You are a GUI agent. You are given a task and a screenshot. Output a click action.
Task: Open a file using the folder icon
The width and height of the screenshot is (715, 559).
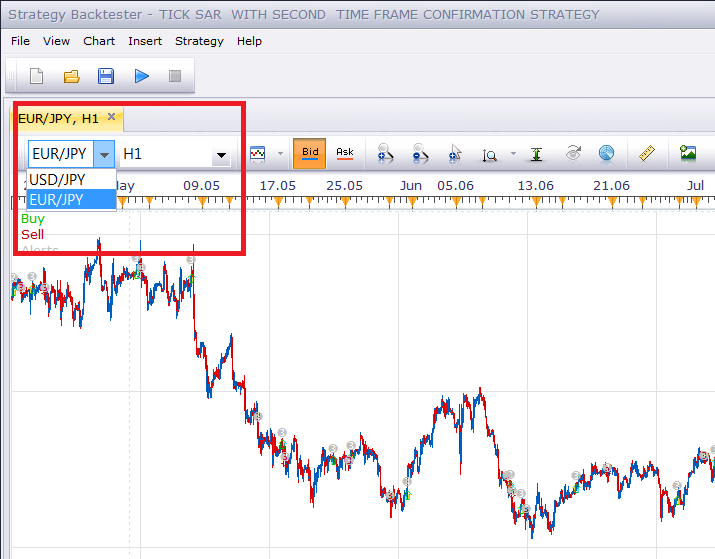(72, 76)
